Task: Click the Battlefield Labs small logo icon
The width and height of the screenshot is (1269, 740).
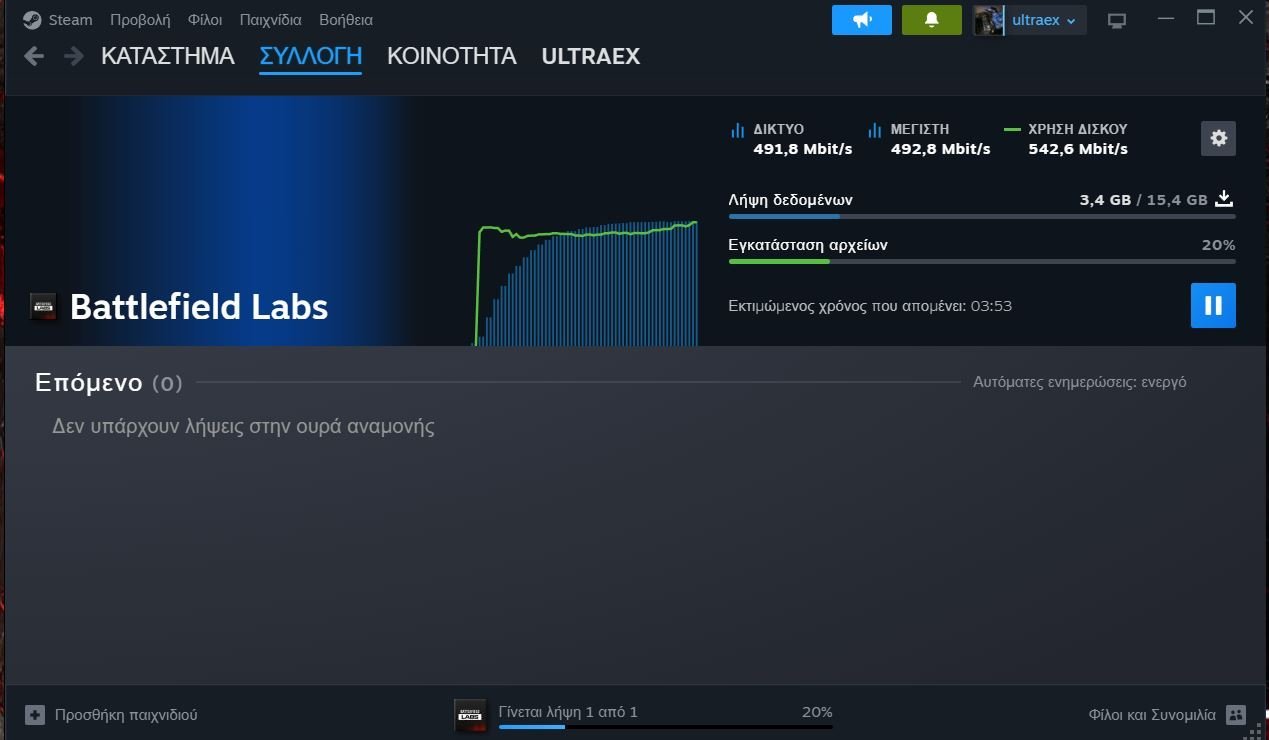Action: [43, 307]
